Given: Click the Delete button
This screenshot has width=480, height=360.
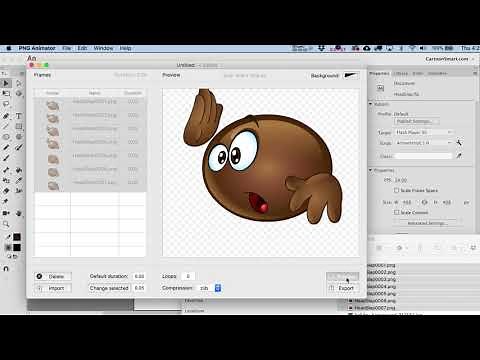Looking at the screenshot, I should click(x=53, y=276).
